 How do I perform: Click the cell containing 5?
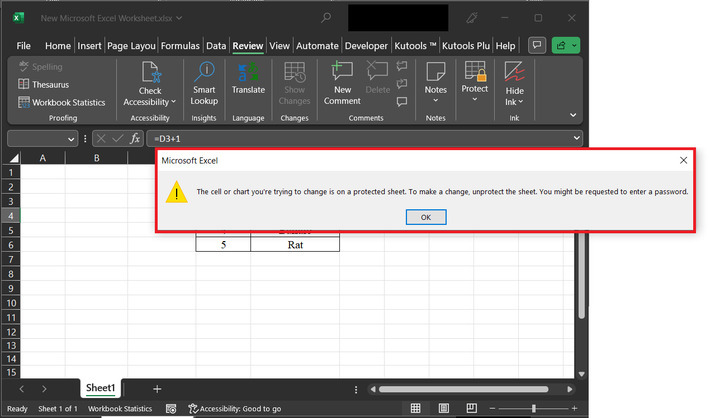(223, 245)
